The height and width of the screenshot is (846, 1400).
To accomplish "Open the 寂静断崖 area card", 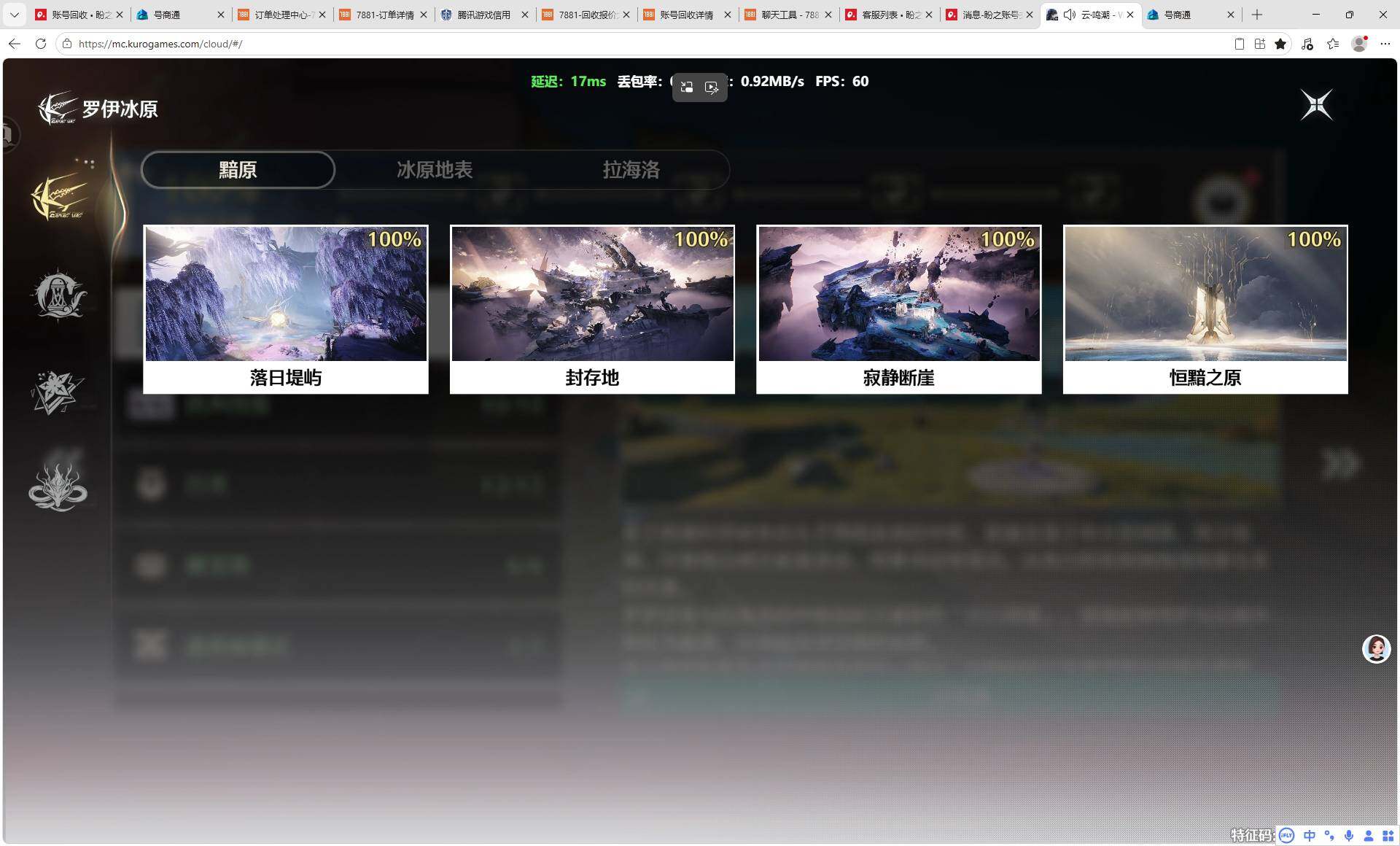I will [x=899, y=309].
